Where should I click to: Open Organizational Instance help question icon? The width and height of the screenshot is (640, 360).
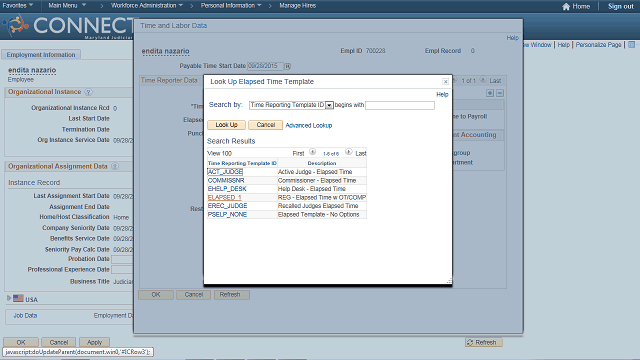click(x=88, y=92)
